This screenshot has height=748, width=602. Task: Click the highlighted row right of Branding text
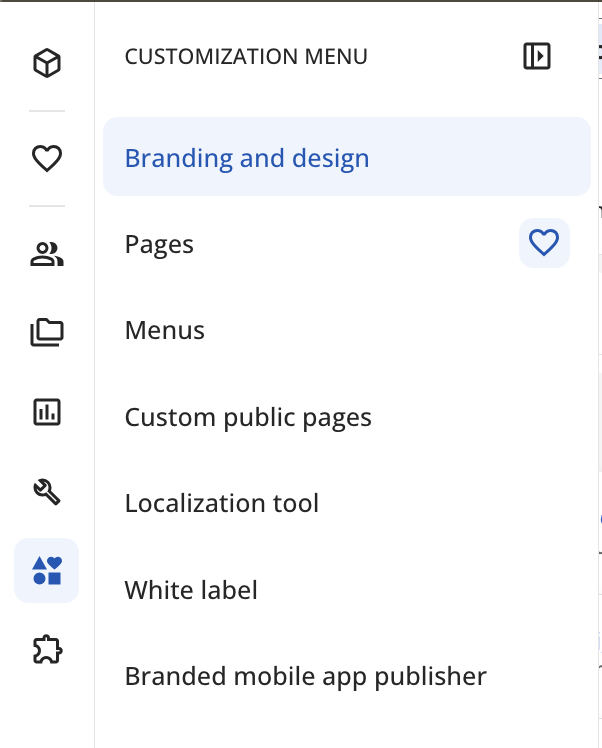point(480,157)
